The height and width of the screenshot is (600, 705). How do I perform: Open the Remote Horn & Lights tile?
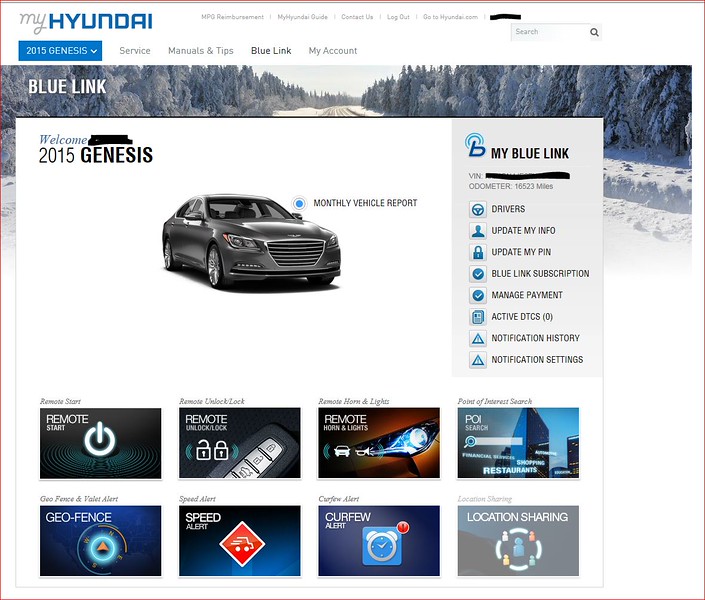tap(379, 443)
